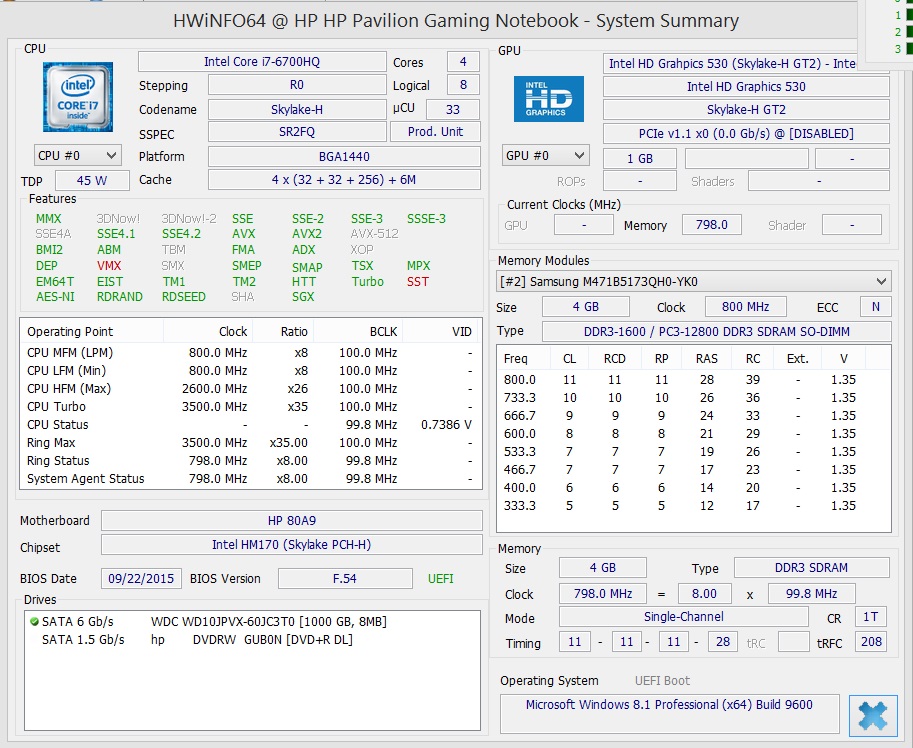
Task: Select the Ring Max row
Action: pyautogui.click(x=250, y=443)
